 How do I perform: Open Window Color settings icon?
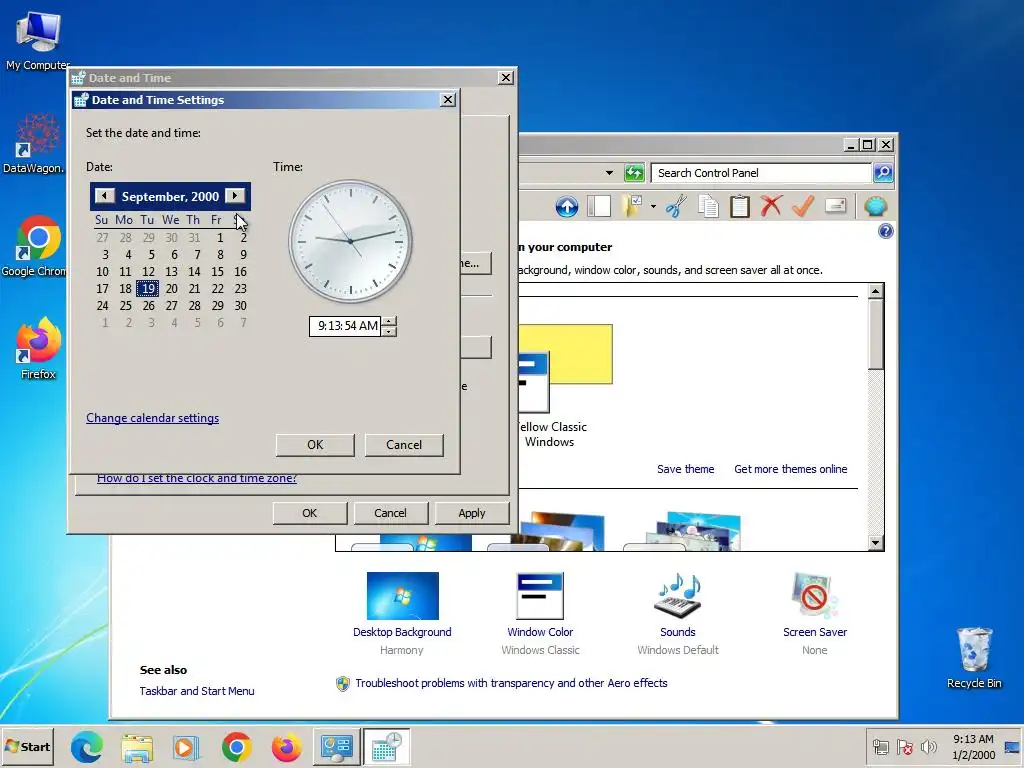click(x=540, y=596)
